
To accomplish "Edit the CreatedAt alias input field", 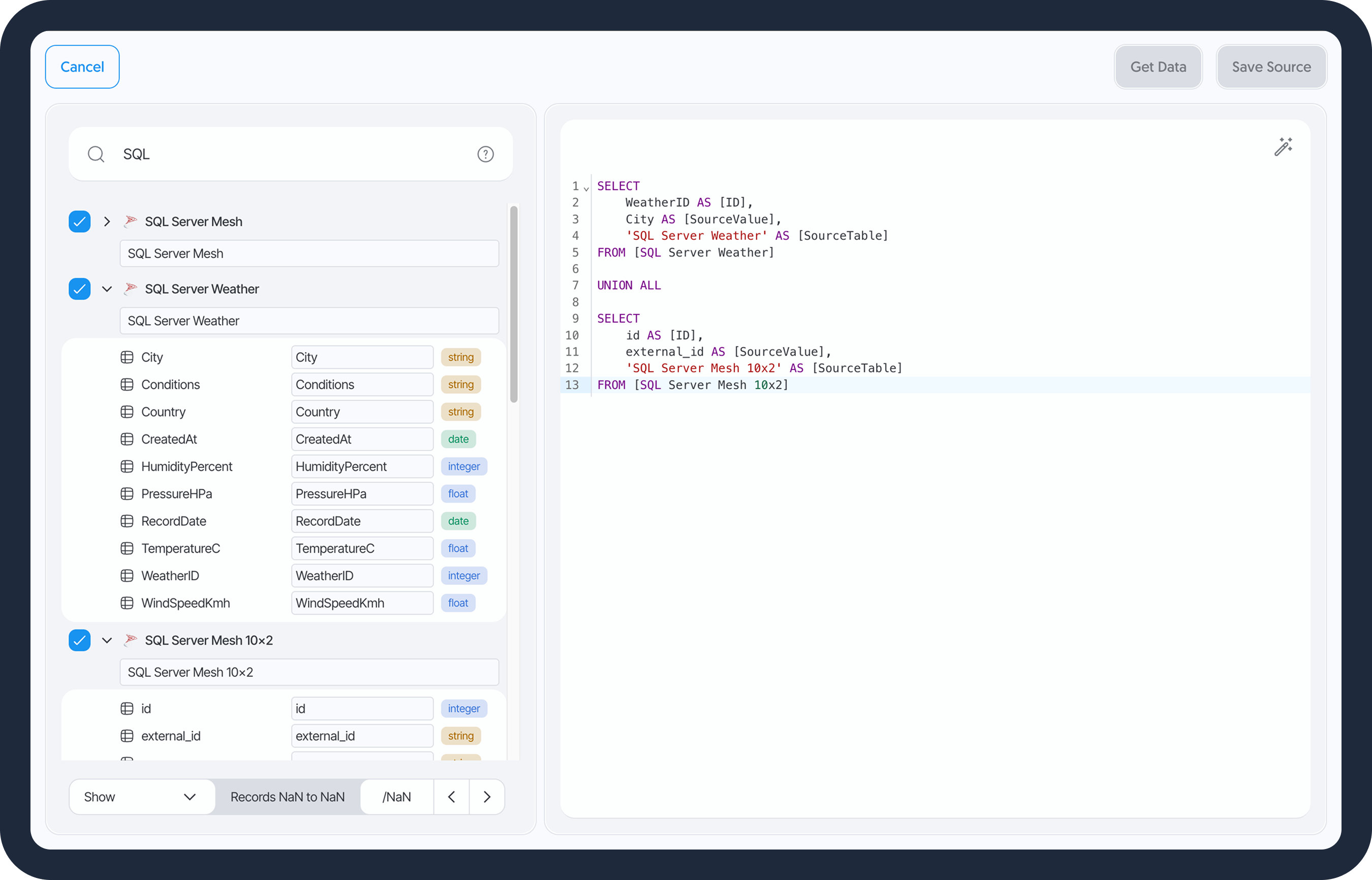I will (x=362, y=439).
